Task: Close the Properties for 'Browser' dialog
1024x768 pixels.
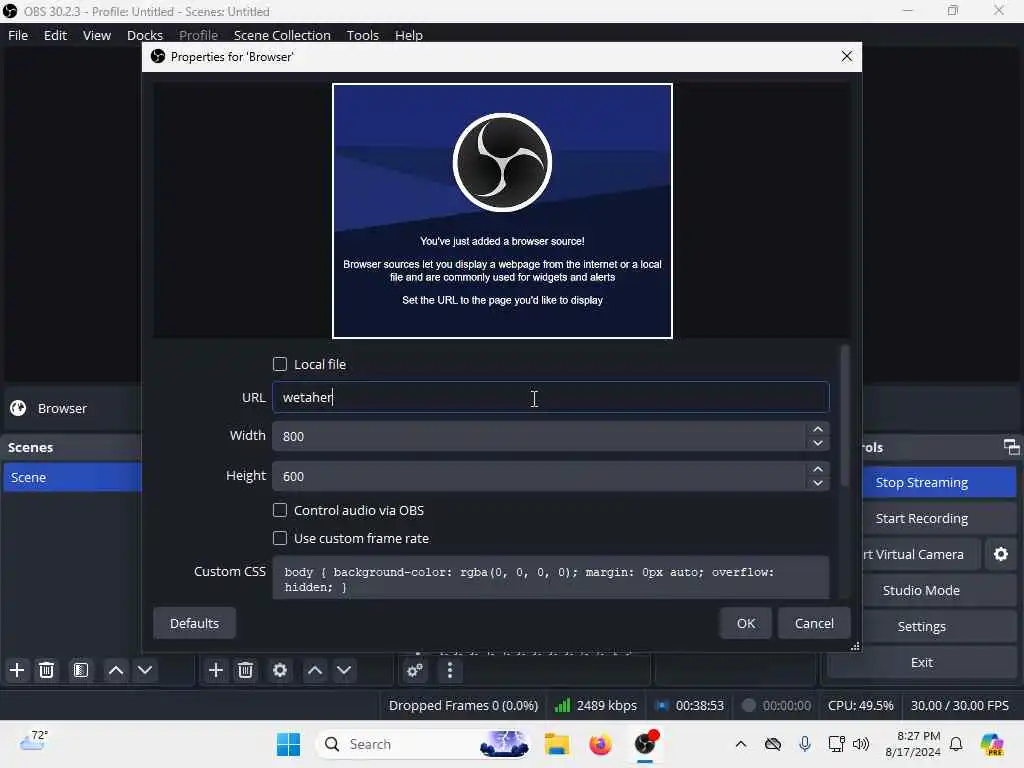Action: click(846, 57)
